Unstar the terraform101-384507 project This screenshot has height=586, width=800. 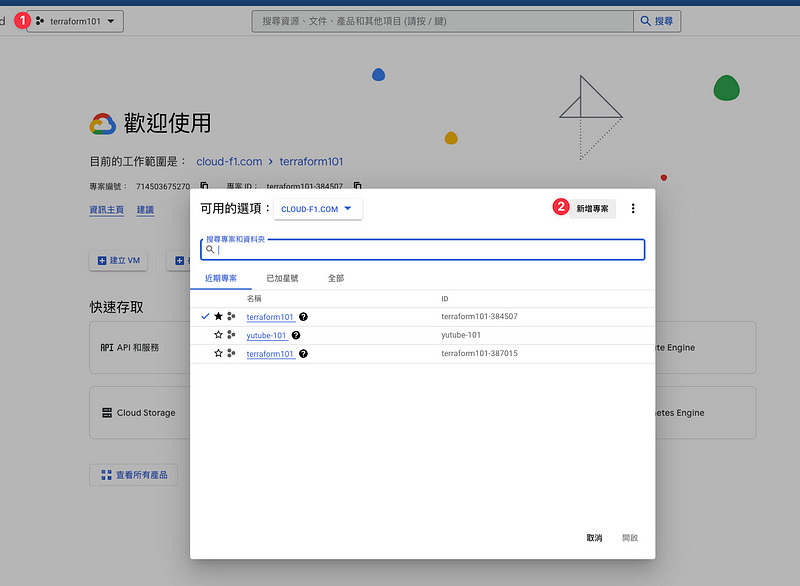pyautogui.click(x=218, y=316)
